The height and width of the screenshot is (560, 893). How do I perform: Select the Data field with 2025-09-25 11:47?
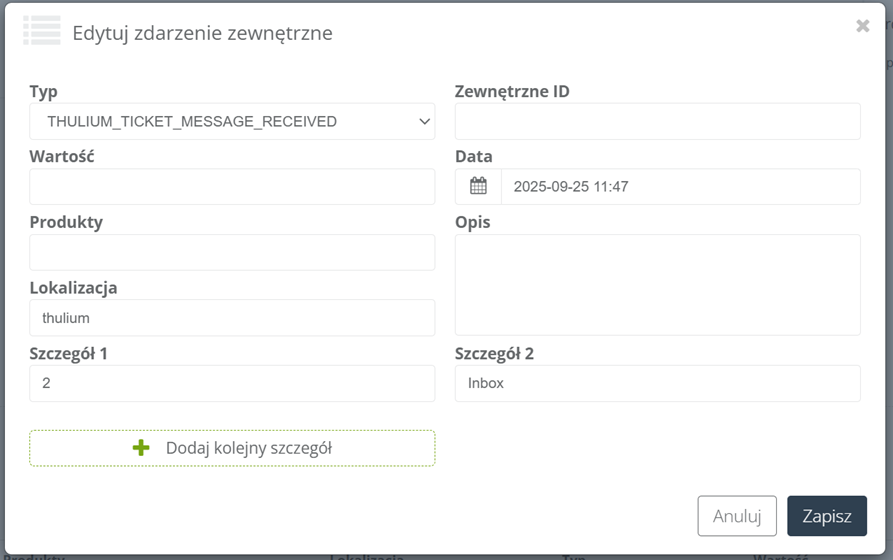click(x=681, y=186)
